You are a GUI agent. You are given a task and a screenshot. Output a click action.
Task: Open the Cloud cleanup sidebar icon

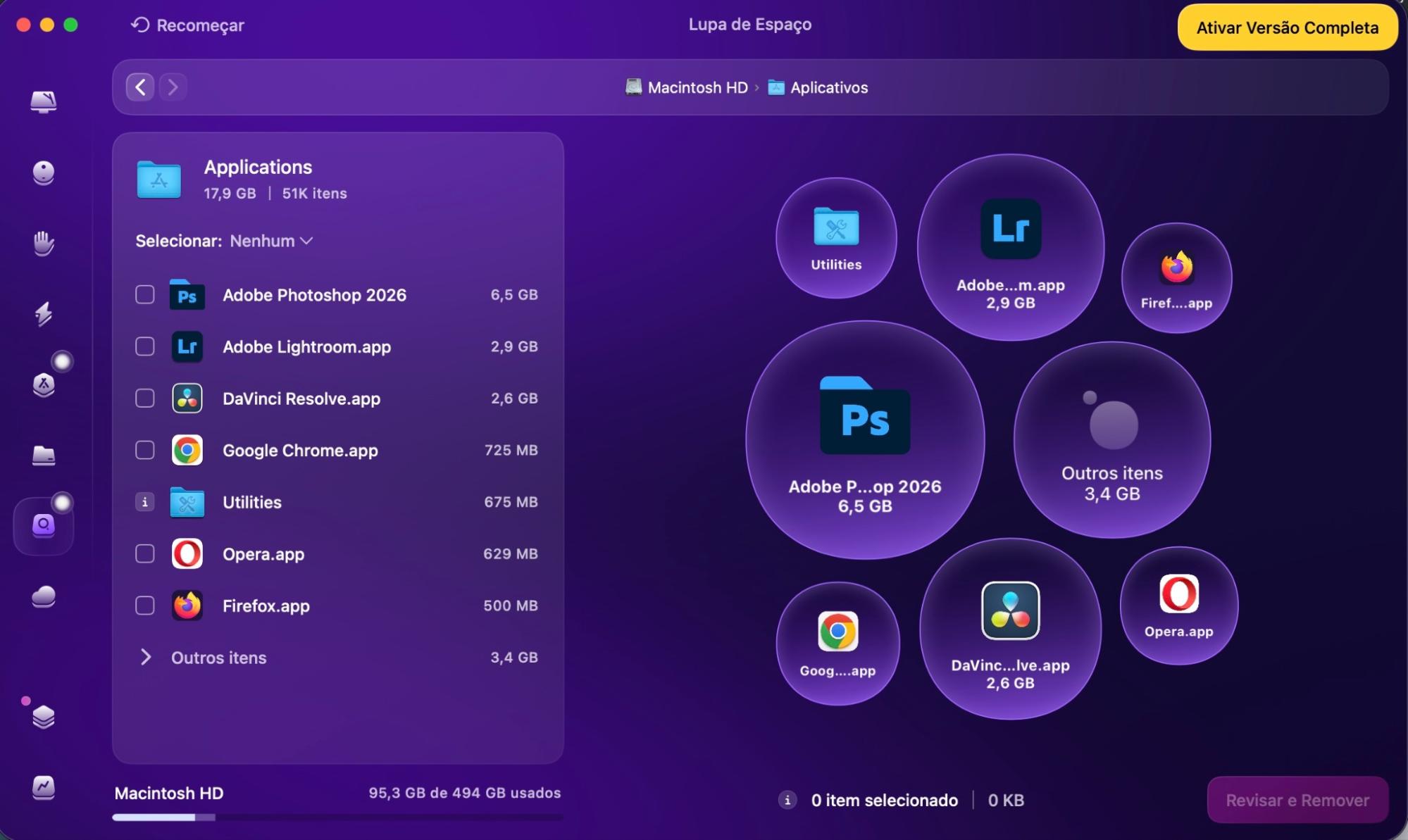44,596
